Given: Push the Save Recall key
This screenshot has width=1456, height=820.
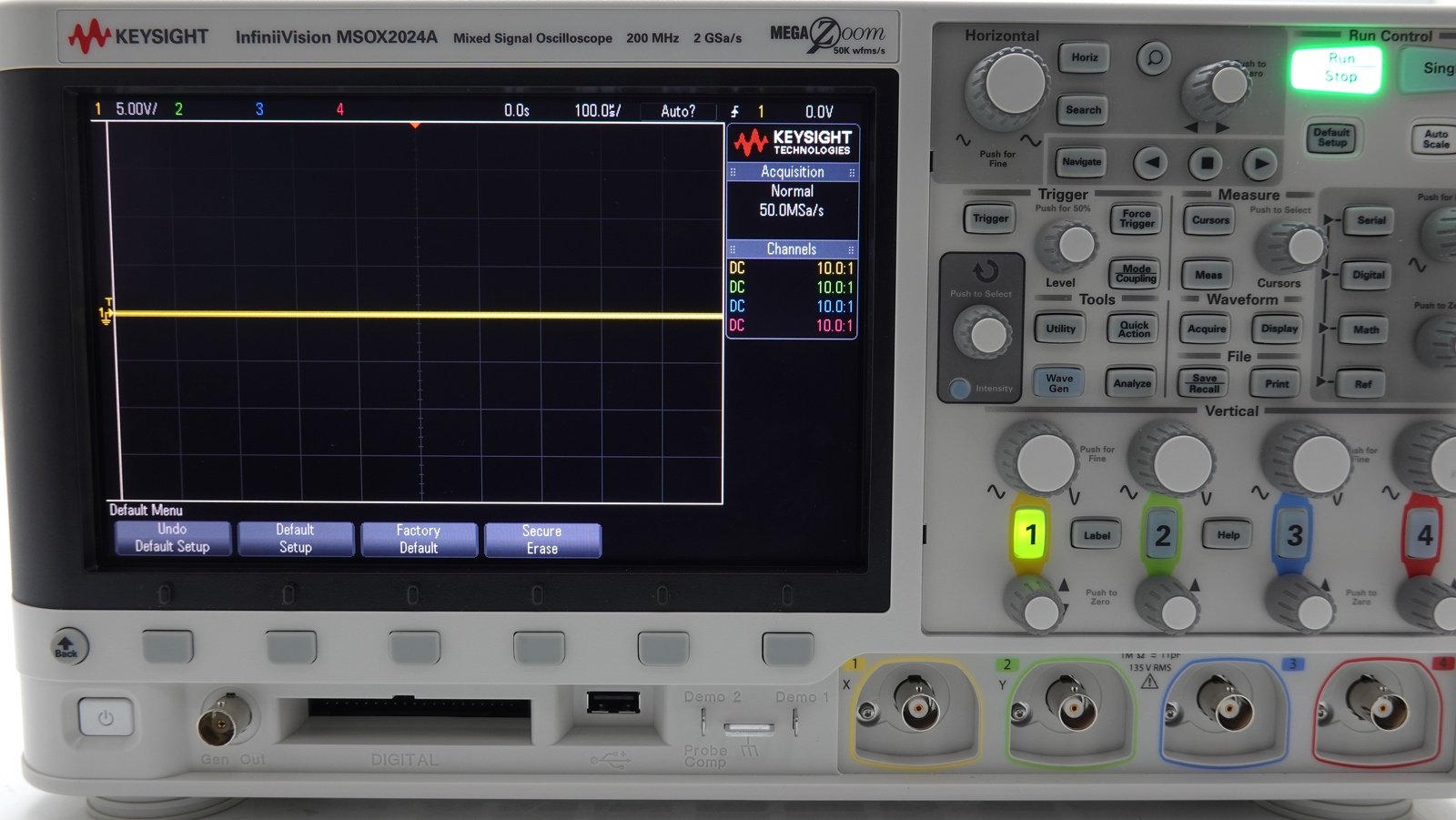Looking at the screenshot, I should [1204, 384].
